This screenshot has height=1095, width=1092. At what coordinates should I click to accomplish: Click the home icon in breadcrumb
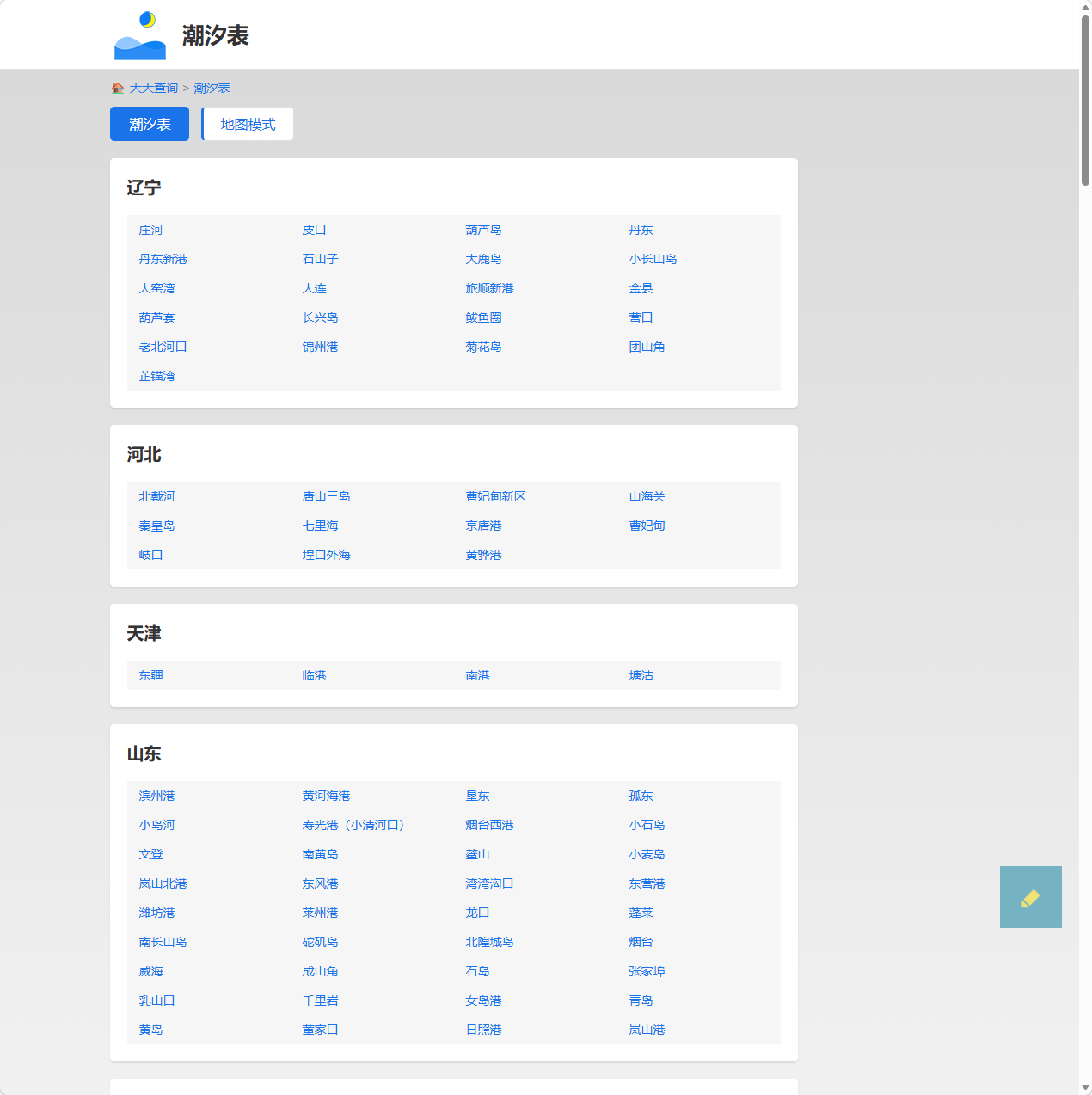tap(118, 88)
